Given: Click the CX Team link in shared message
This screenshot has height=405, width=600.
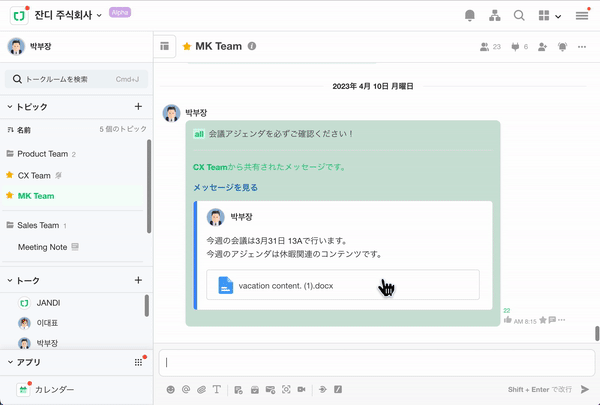Looking at the screenshot, I should 210,167.
